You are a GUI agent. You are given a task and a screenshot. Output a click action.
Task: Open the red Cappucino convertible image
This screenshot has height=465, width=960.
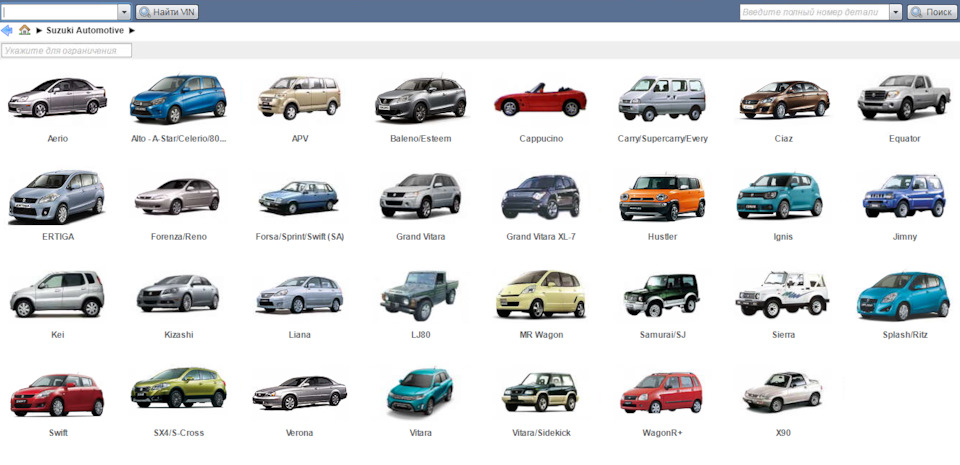(540, 100)
